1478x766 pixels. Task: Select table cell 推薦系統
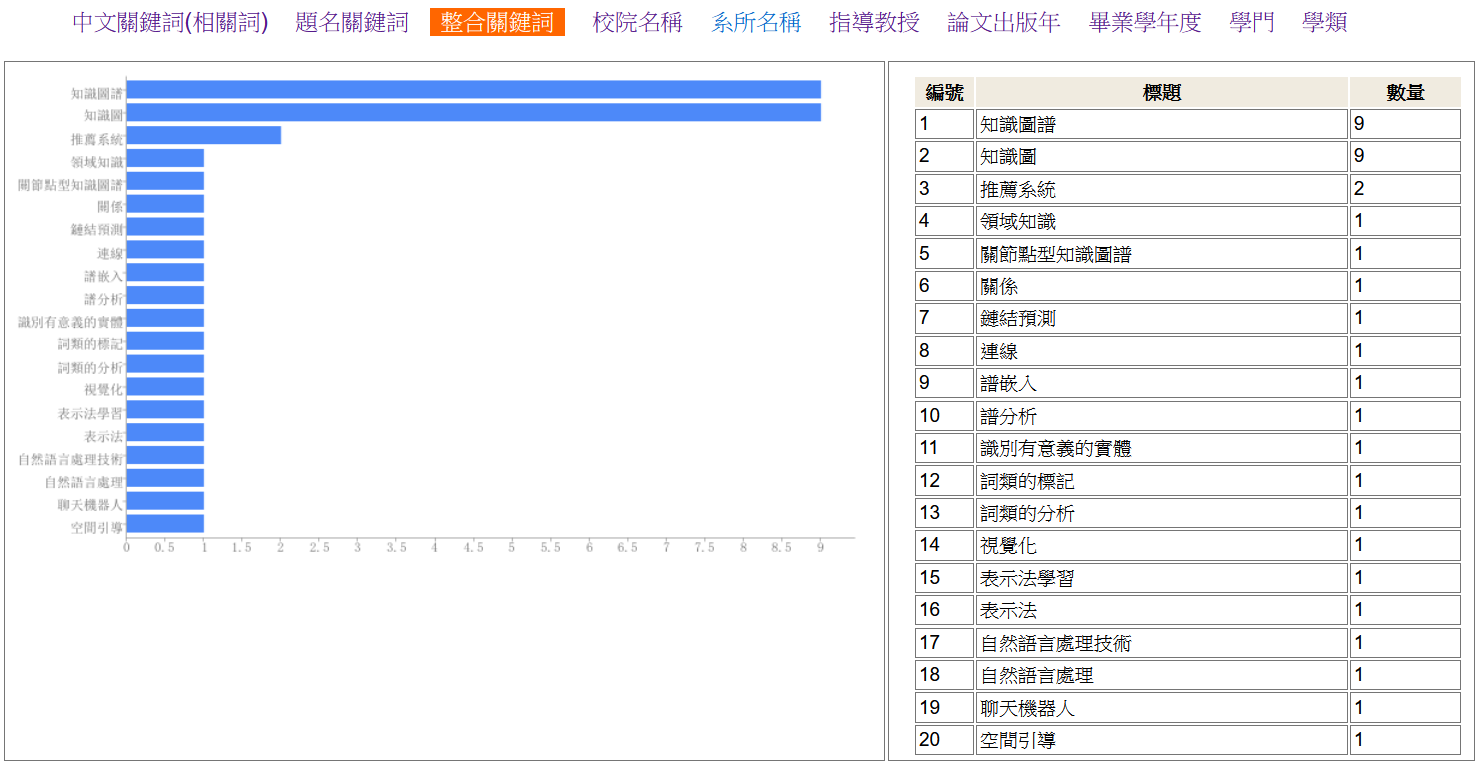[x=1162, y=189]
